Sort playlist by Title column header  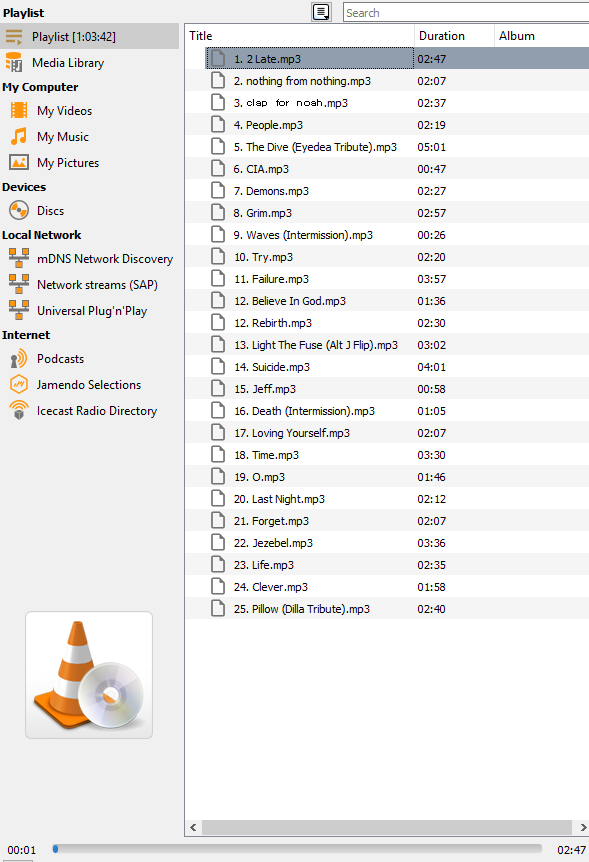pyautogui.click(x=299, y=36)
